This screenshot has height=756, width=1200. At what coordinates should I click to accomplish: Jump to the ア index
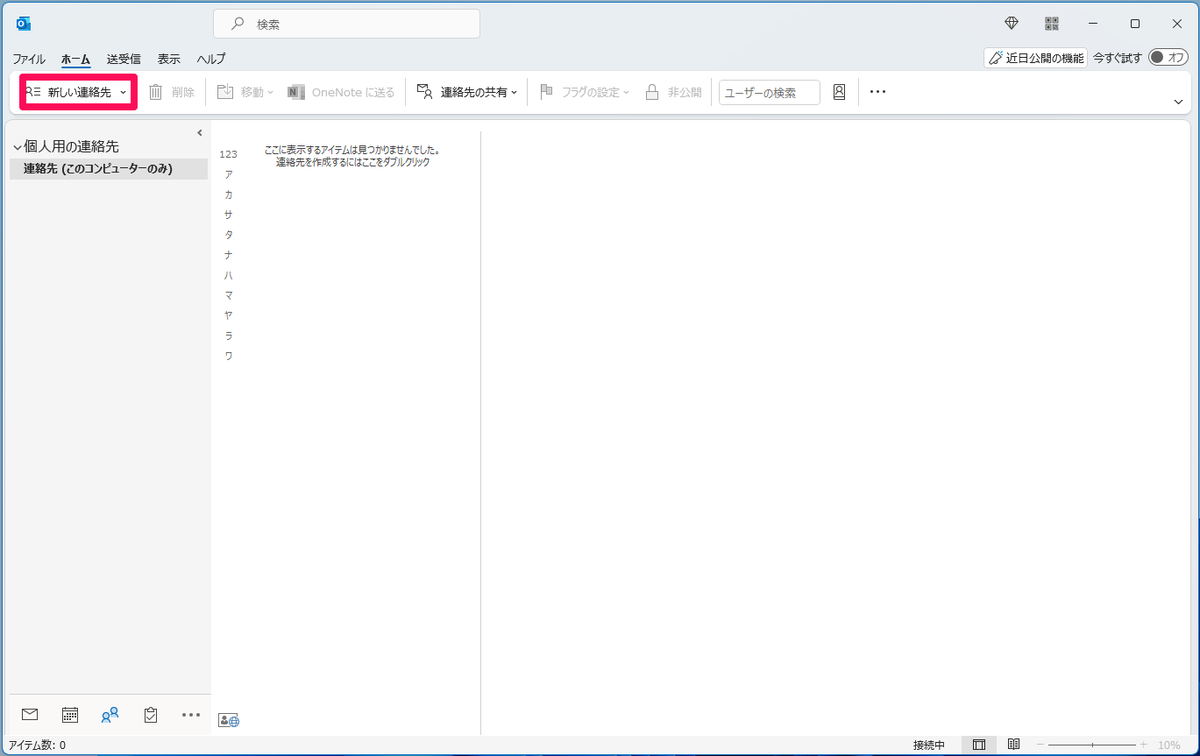pos(228,174)
